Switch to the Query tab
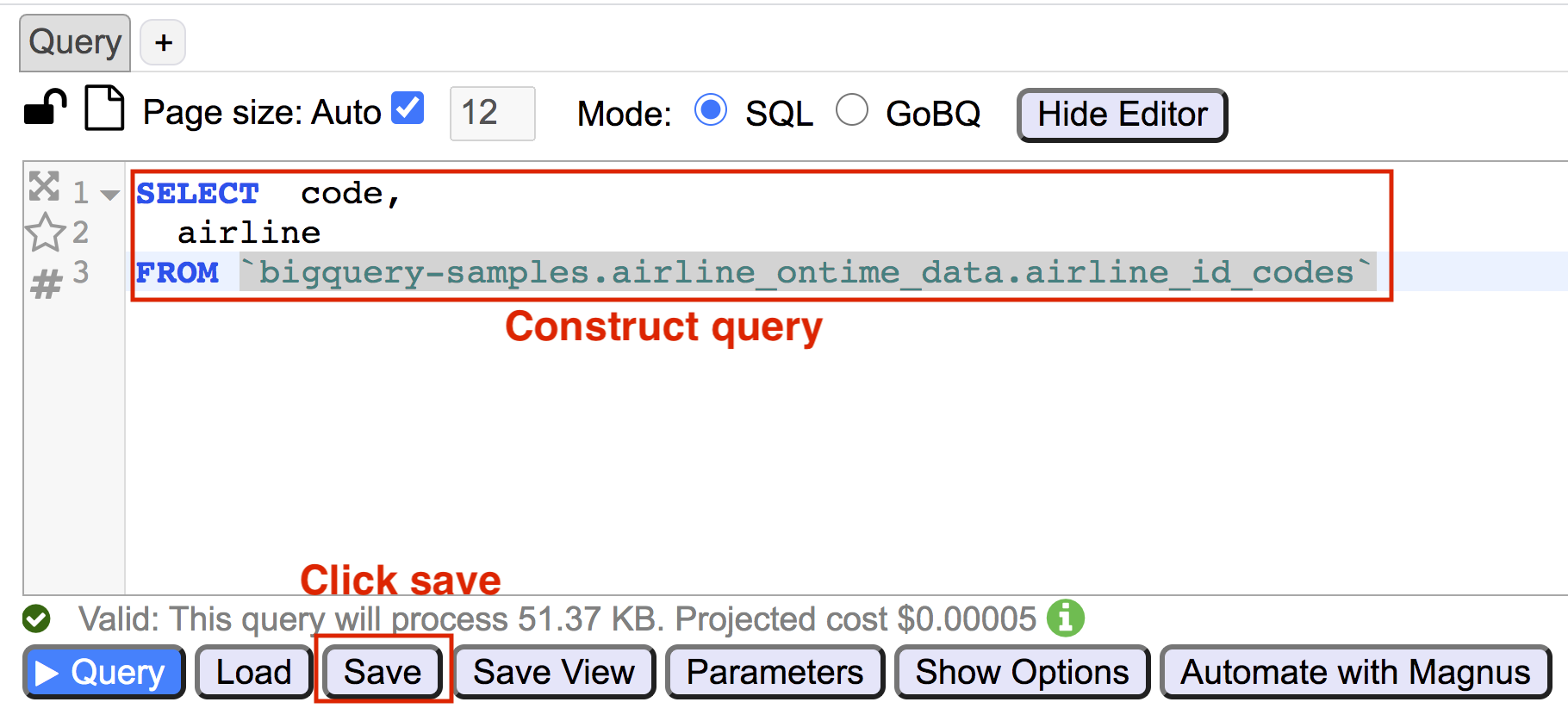 click(75, 42)
